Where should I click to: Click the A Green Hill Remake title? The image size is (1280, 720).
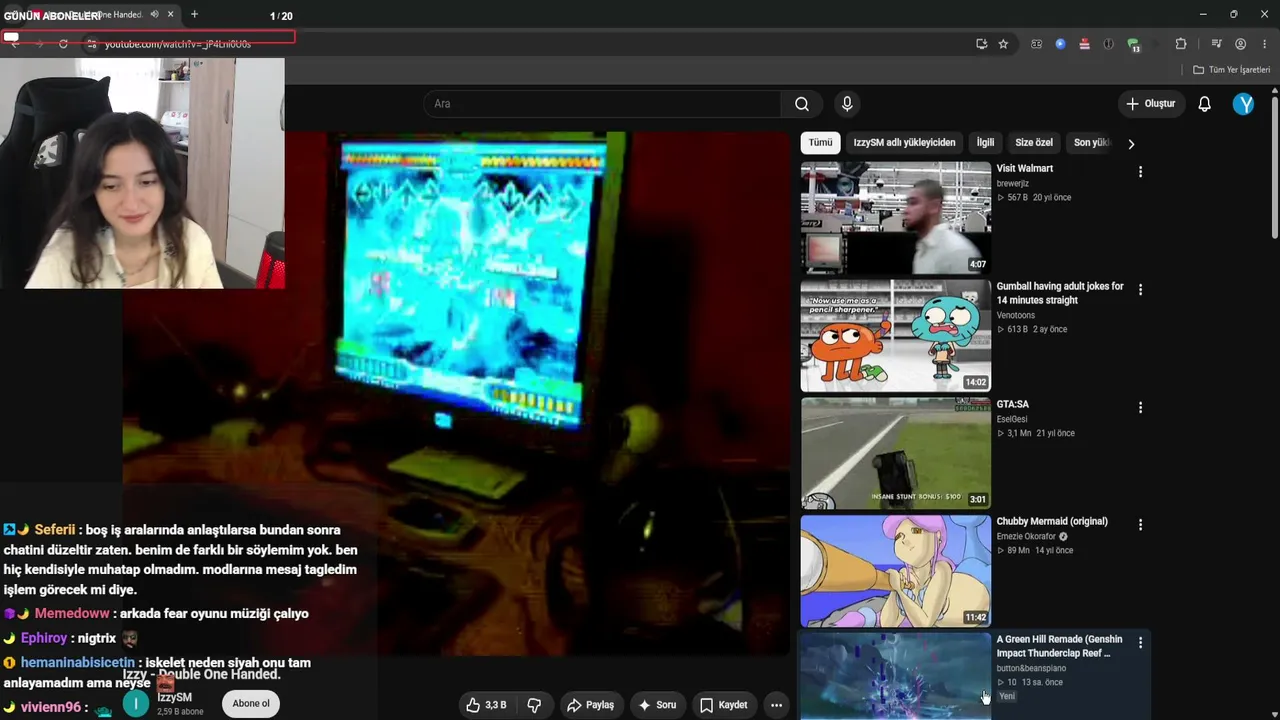point(1060,646)
